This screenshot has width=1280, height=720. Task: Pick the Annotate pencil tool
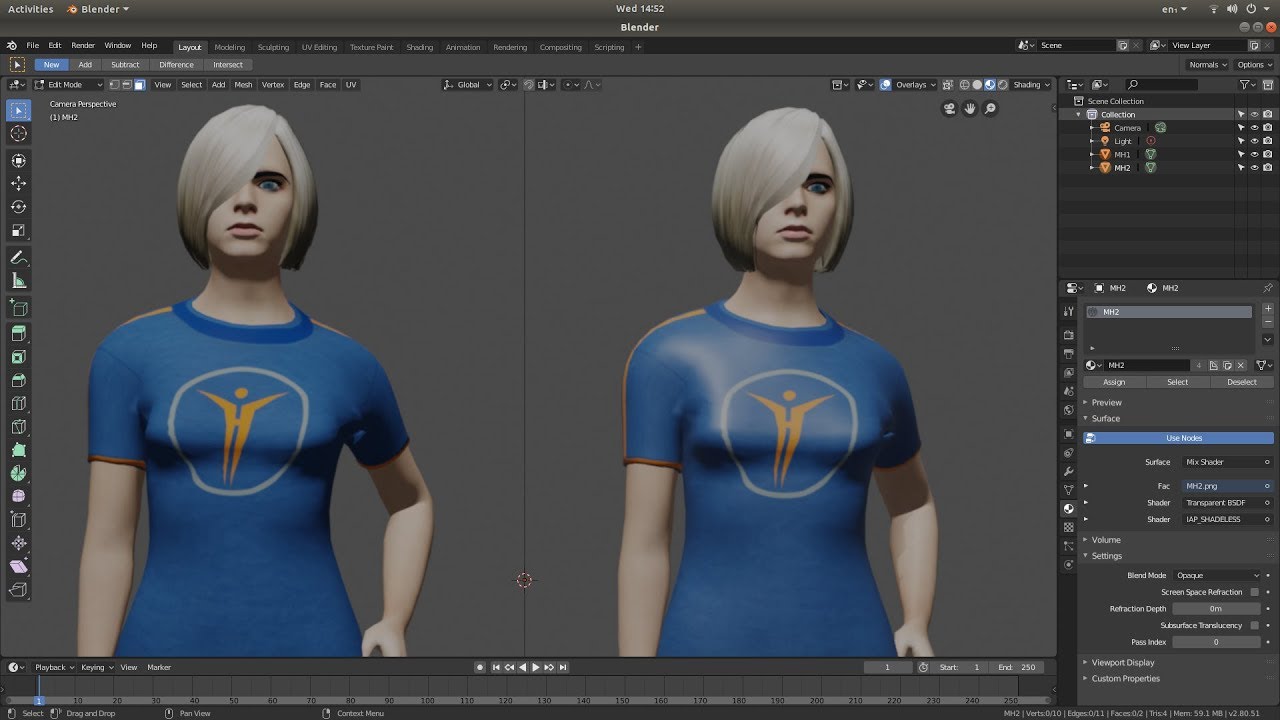pyautogui.click(x=19, y=258)
